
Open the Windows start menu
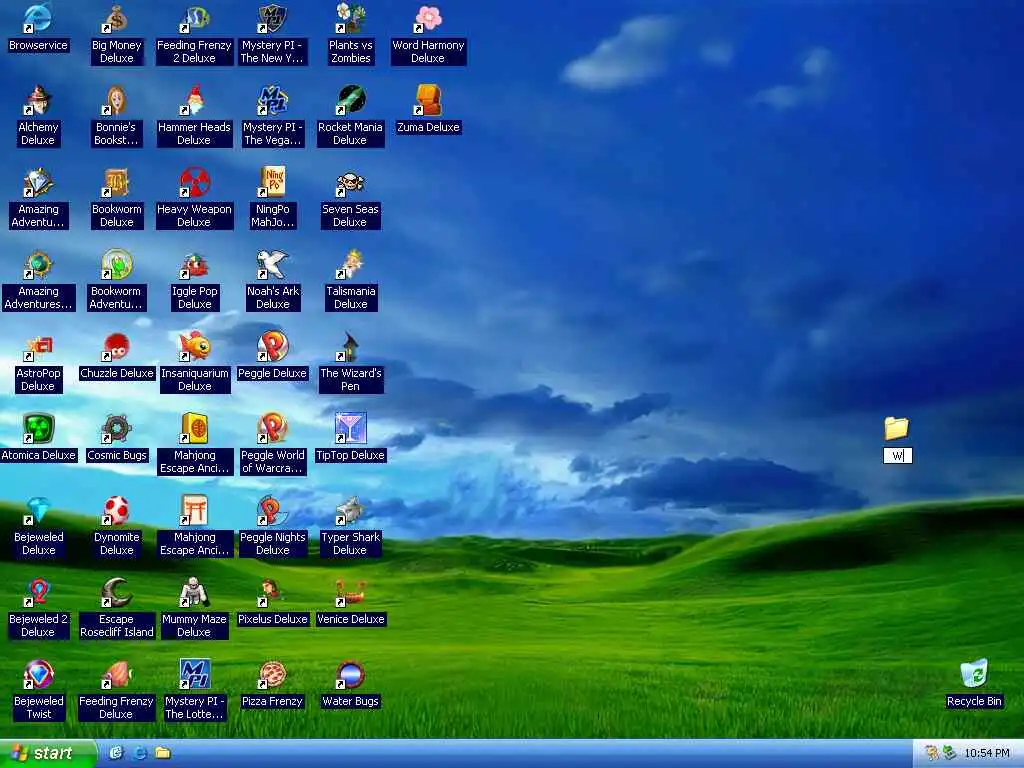tap(47, 754)
